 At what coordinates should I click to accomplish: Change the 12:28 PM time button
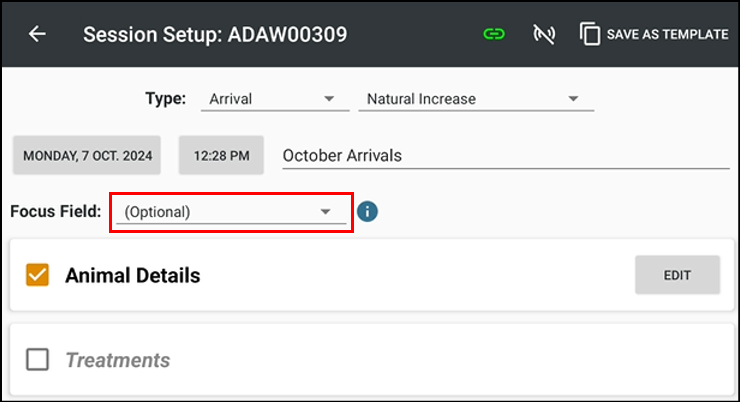click(221, 156)
